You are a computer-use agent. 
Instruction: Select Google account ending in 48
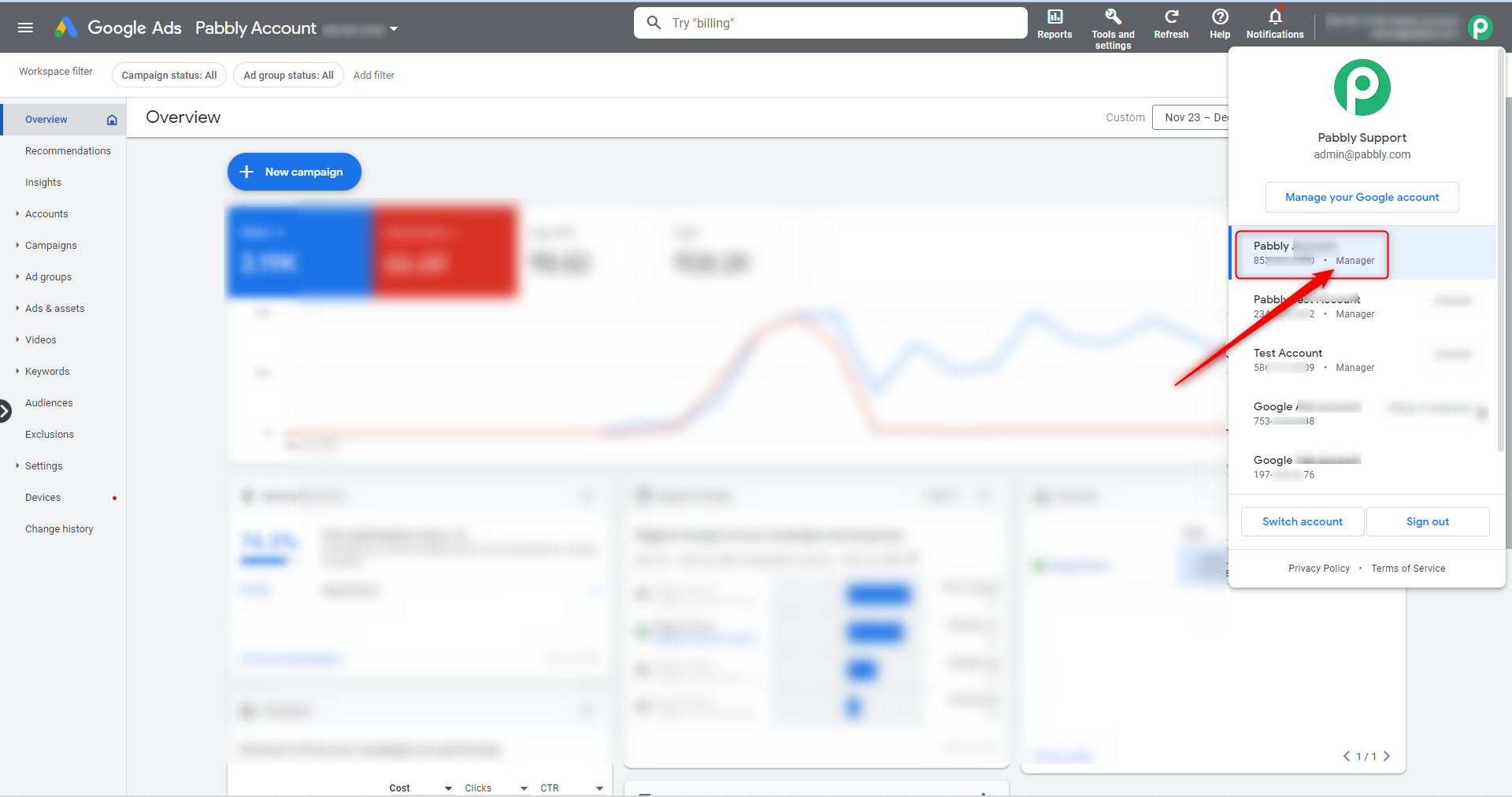click(x=1363, y=413)
